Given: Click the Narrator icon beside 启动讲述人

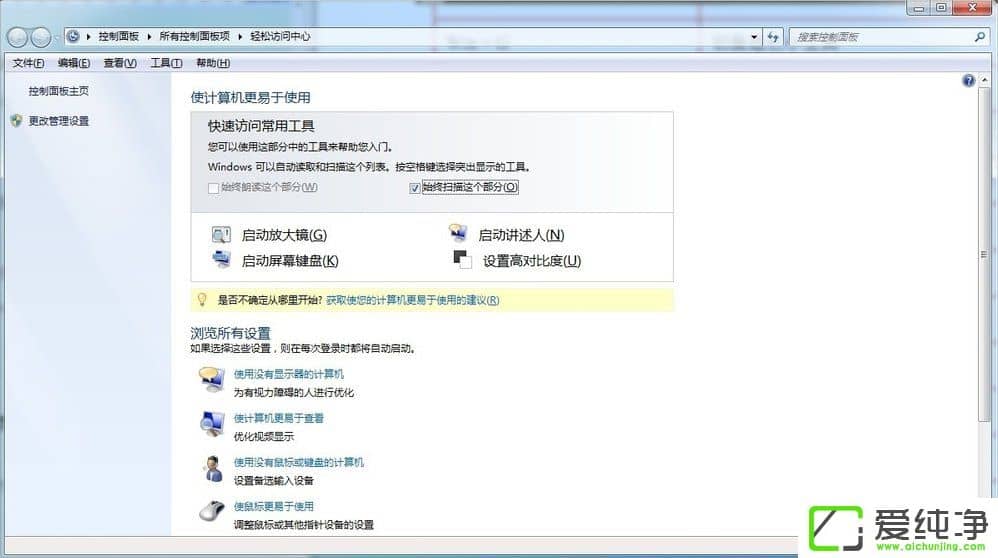Looking at the screenshot, I should 458,235.
